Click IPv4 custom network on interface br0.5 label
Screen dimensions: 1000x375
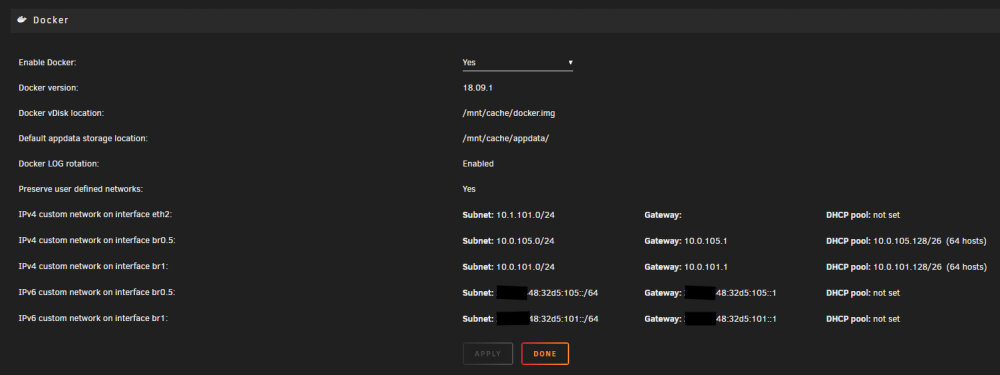[97, 241]
